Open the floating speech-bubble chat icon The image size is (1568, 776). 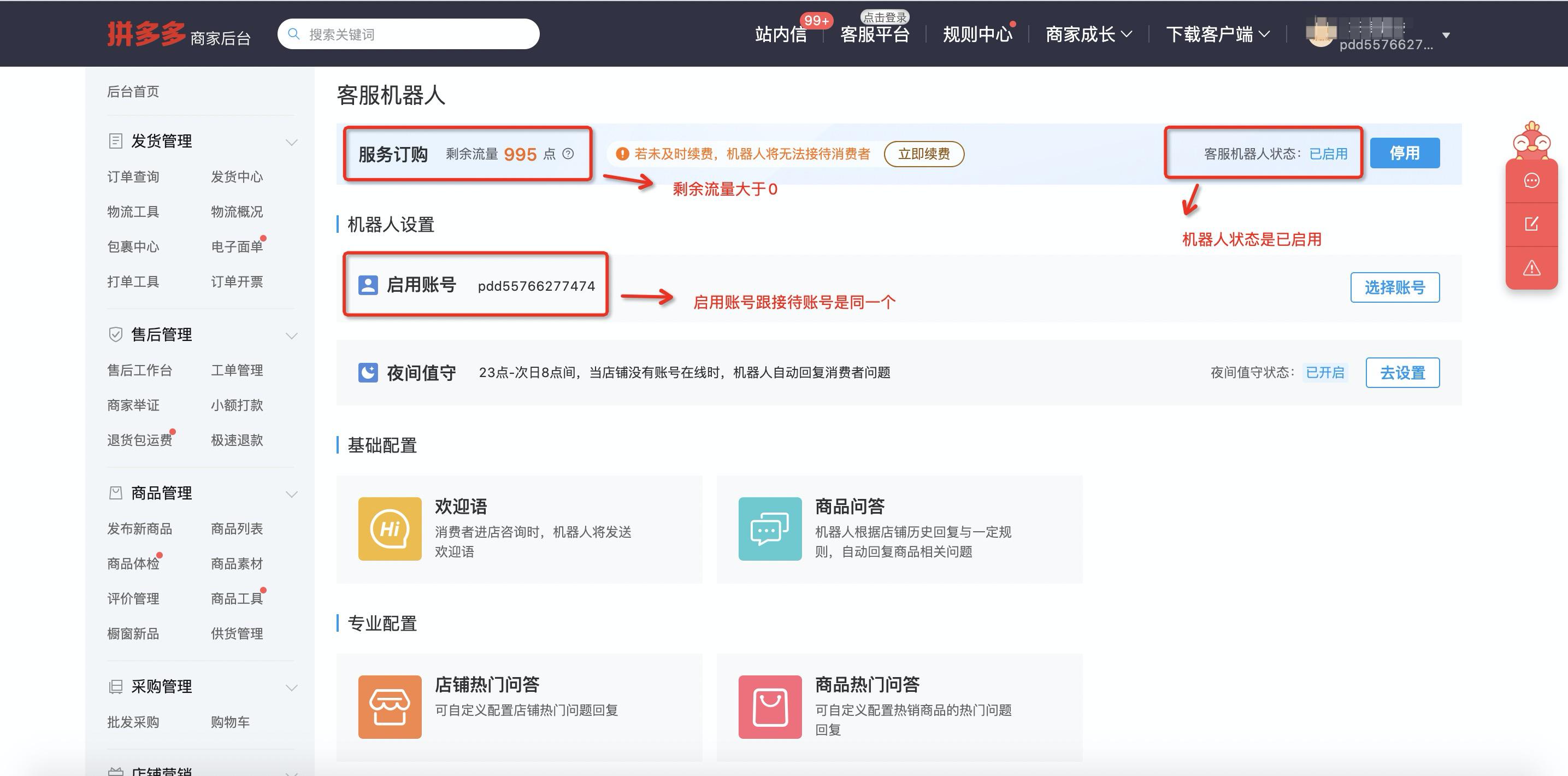(x=1531, y=180)
